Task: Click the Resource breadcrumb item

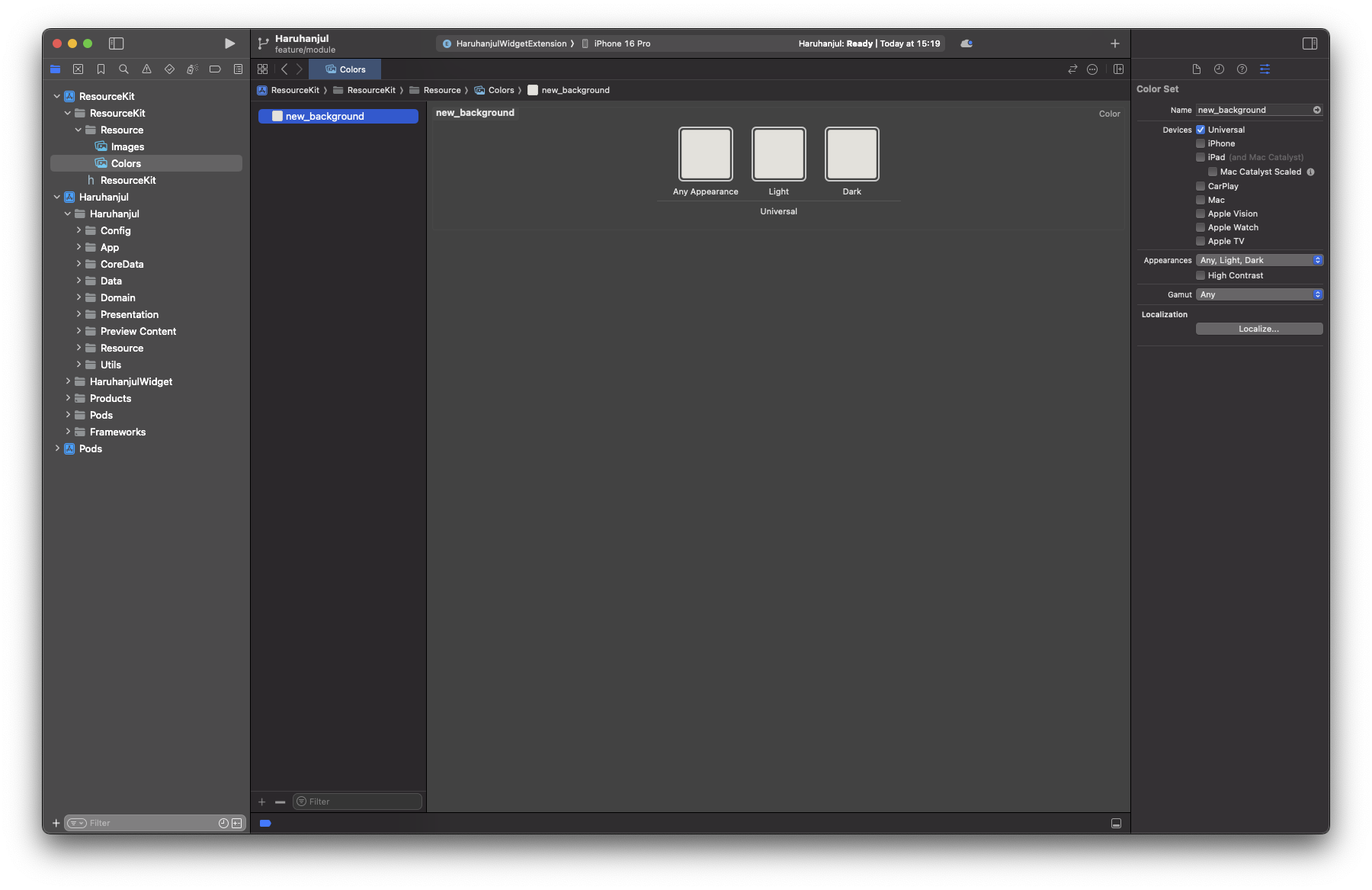Action: pos(435,90)
